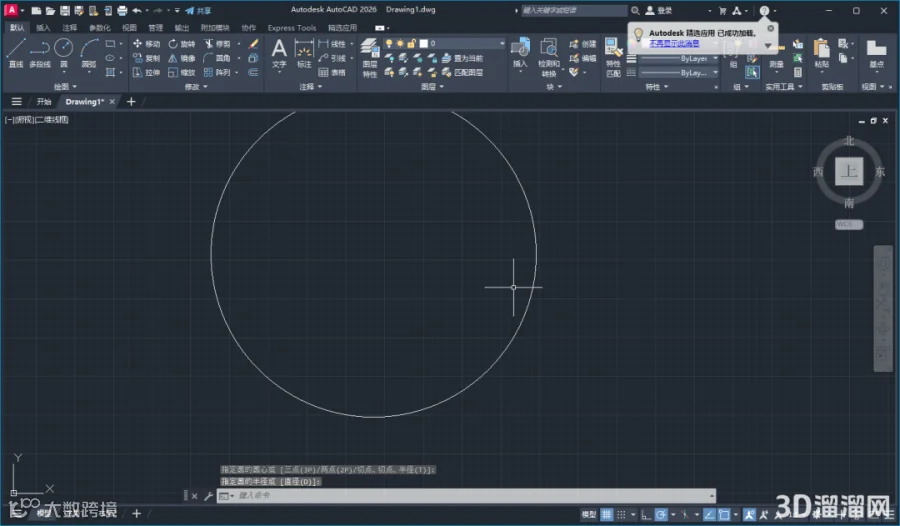Select the Mirror (镜像) tool
900x526 pixels.
[x=181, y=58]
